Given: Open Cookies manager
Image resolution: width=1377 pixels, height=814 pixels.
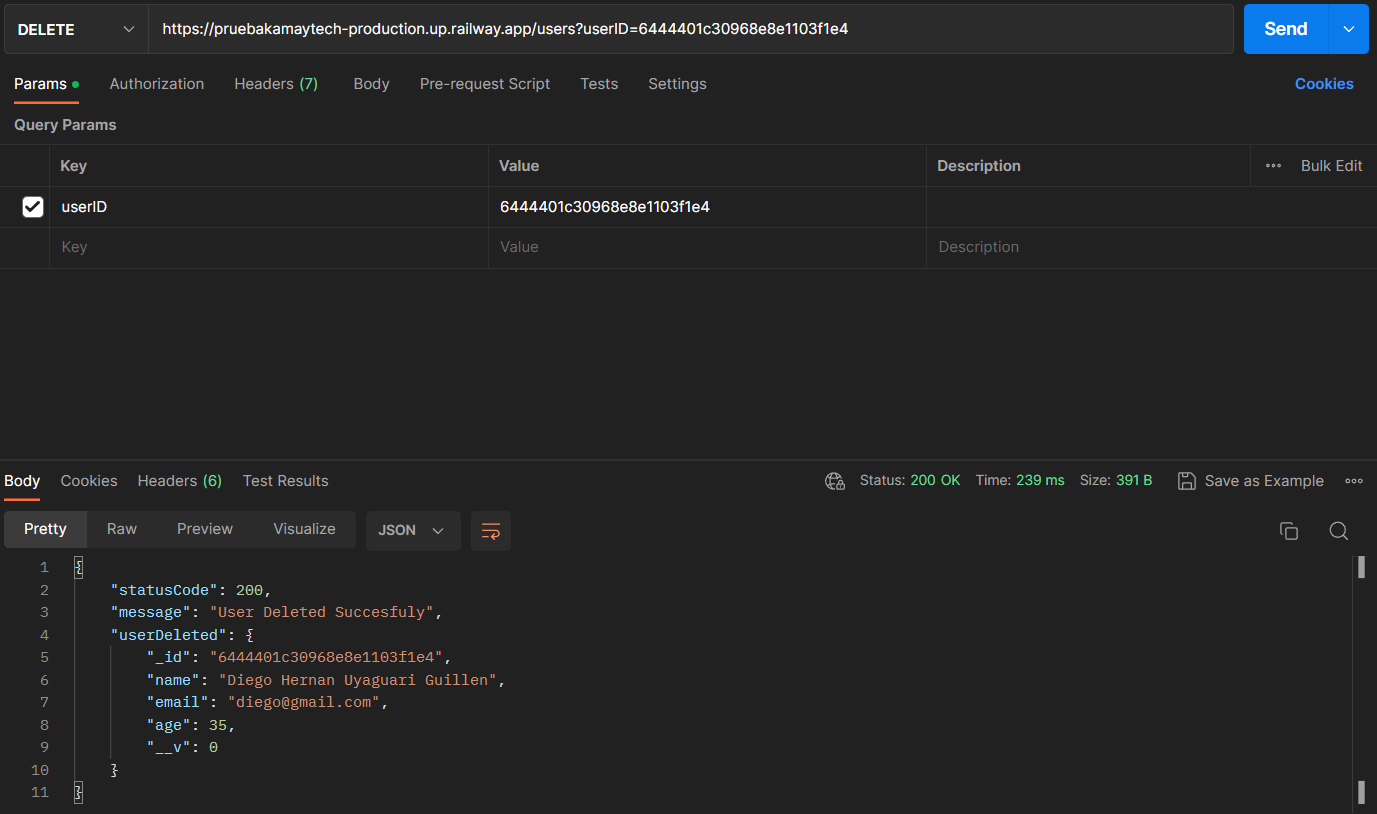Looking at the screenshot, I should coord(1324,83).
